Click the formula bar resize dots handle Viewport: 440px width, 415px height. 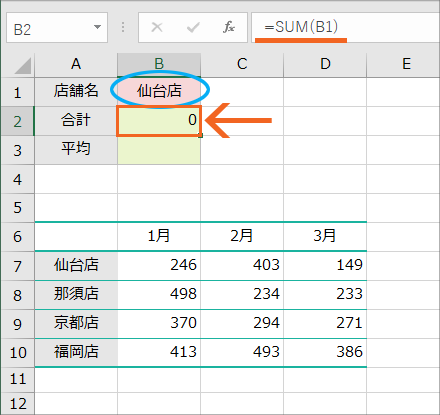123,27
